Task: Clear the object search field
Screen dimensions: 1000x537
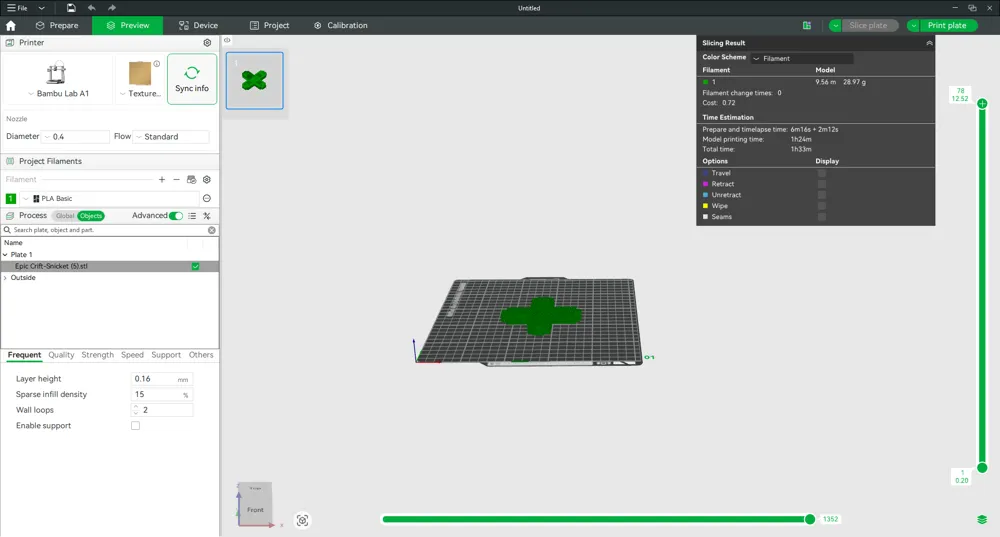Action: (x=212, y=230)
